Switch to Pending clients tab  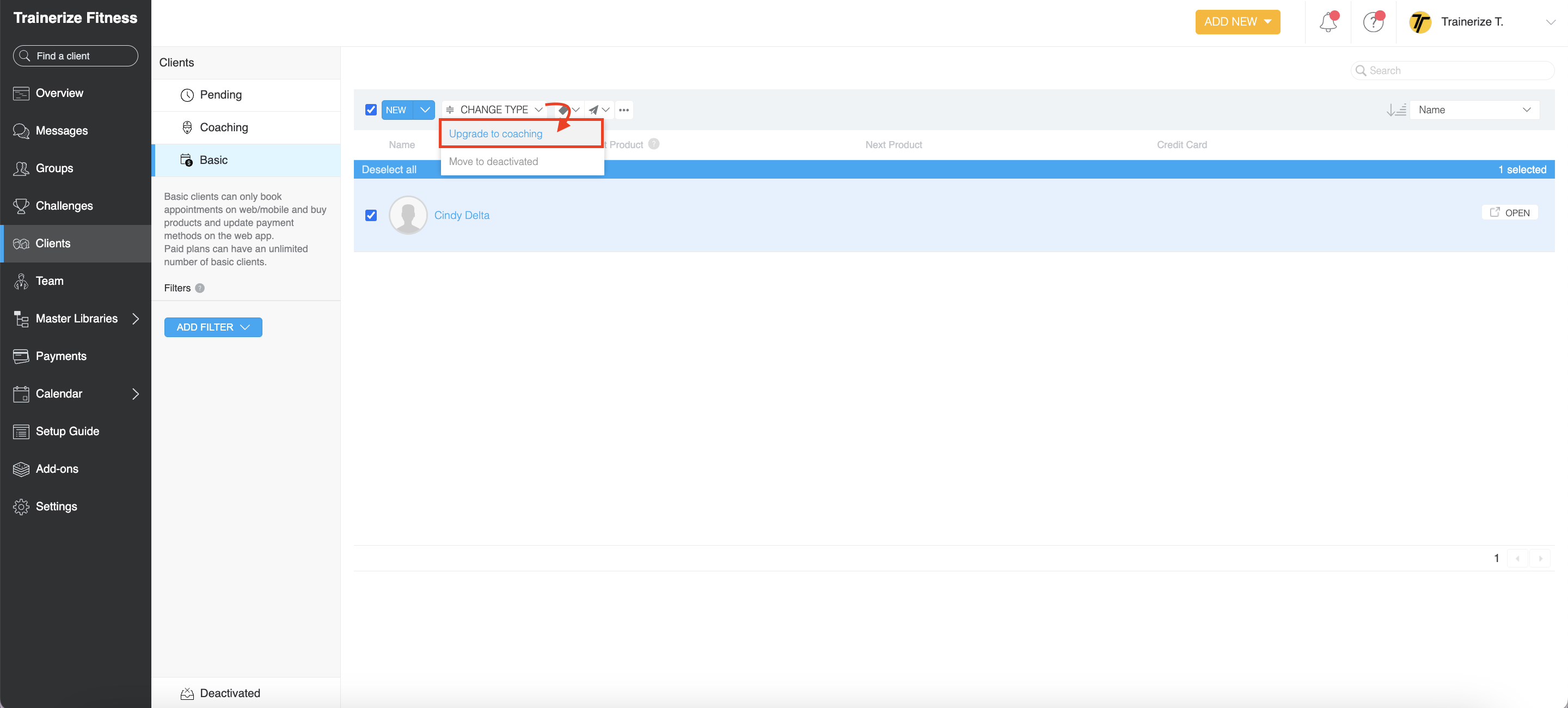pos(246,95)
